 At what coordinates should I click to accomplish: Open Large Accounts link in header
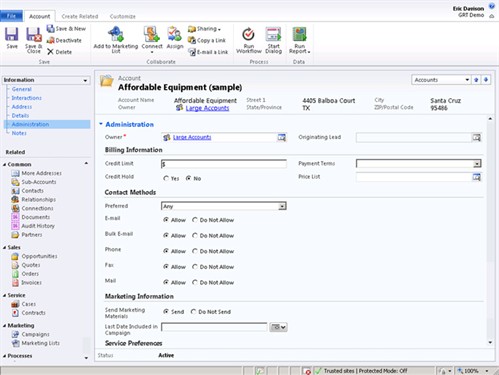click(x=207, y=108)
